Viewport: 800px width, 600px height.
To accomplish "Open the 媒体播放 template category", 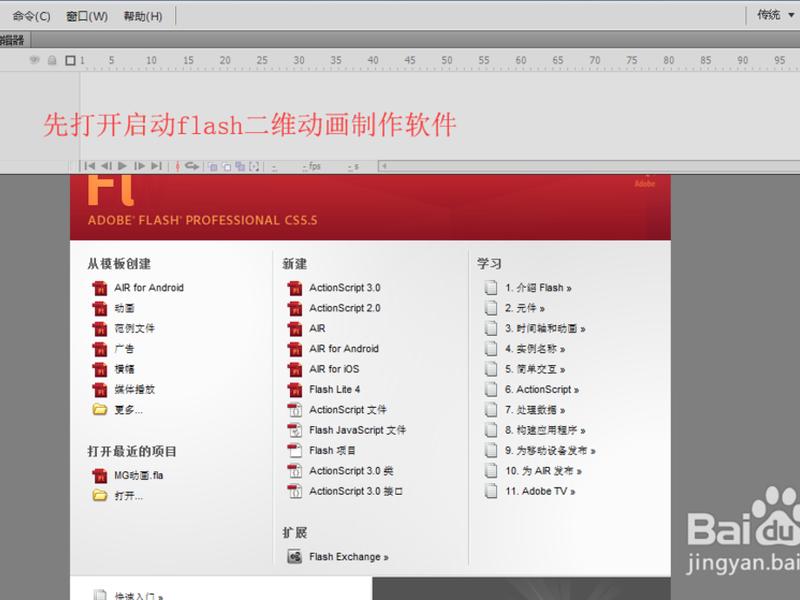I will coord(134,390).
